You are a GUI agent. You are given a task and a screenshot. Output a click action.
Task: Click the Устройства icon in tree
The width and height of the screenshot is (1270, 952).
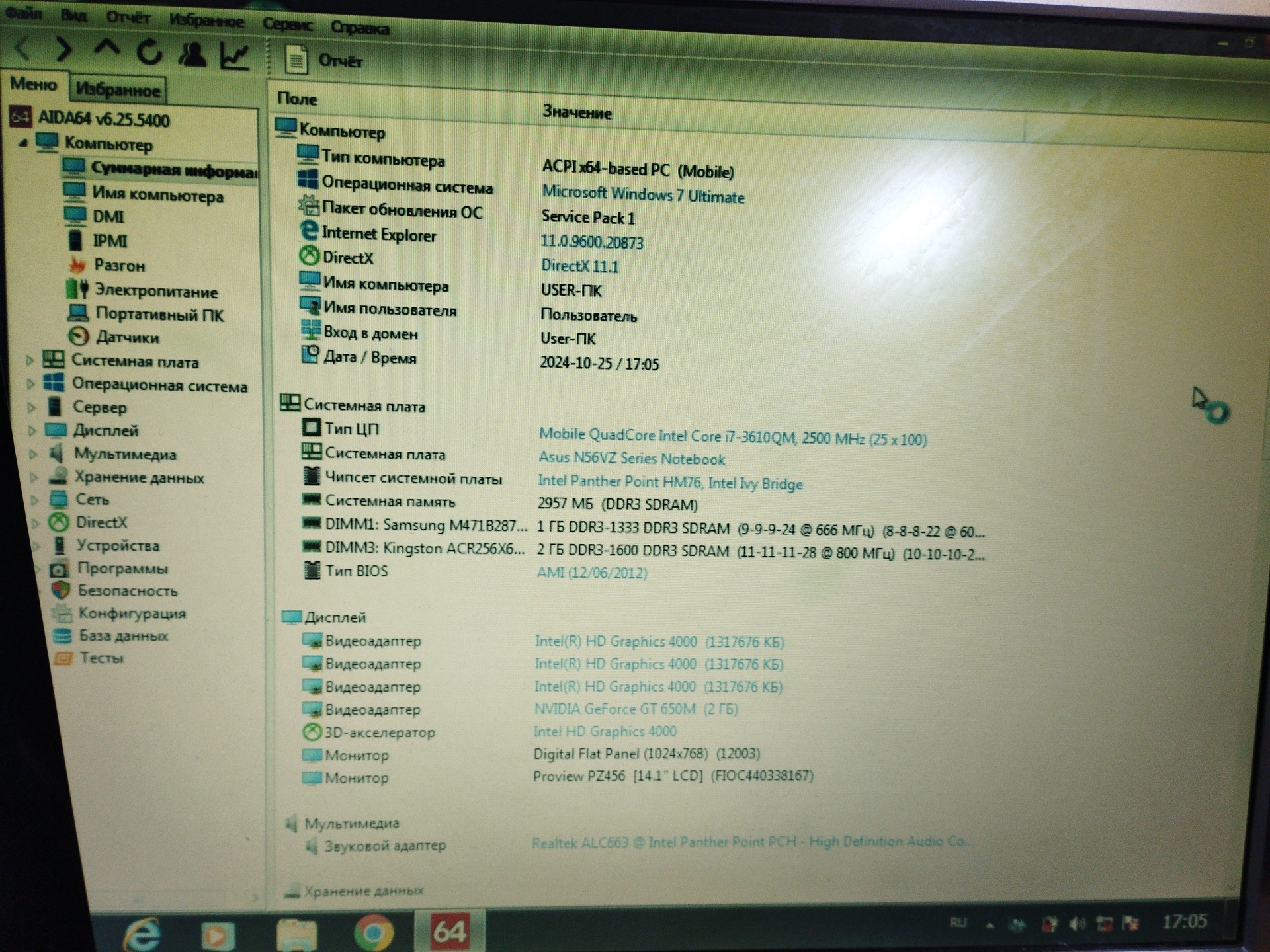pos(60,545)
